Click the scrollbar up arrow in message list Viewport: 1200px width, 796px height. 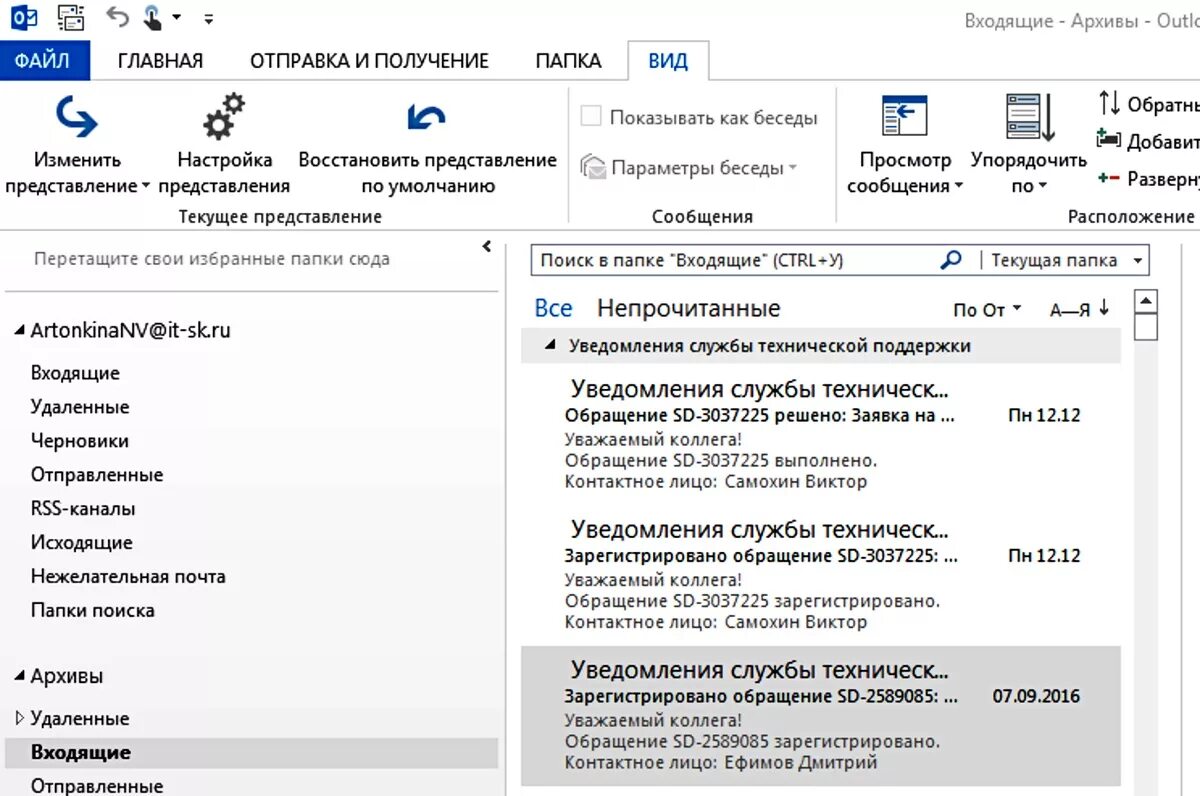tap(1146, 301)
